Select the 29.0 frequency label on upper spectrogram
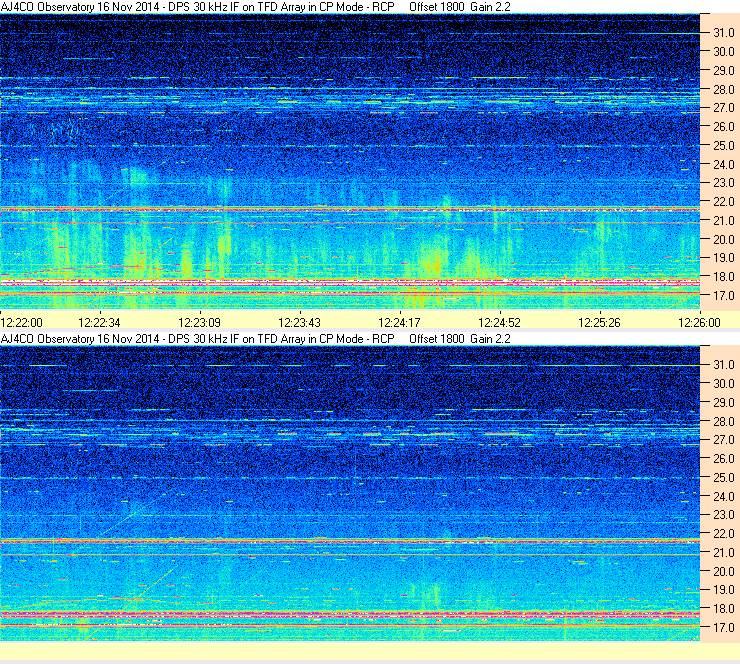740x664 pixels. 724,71
